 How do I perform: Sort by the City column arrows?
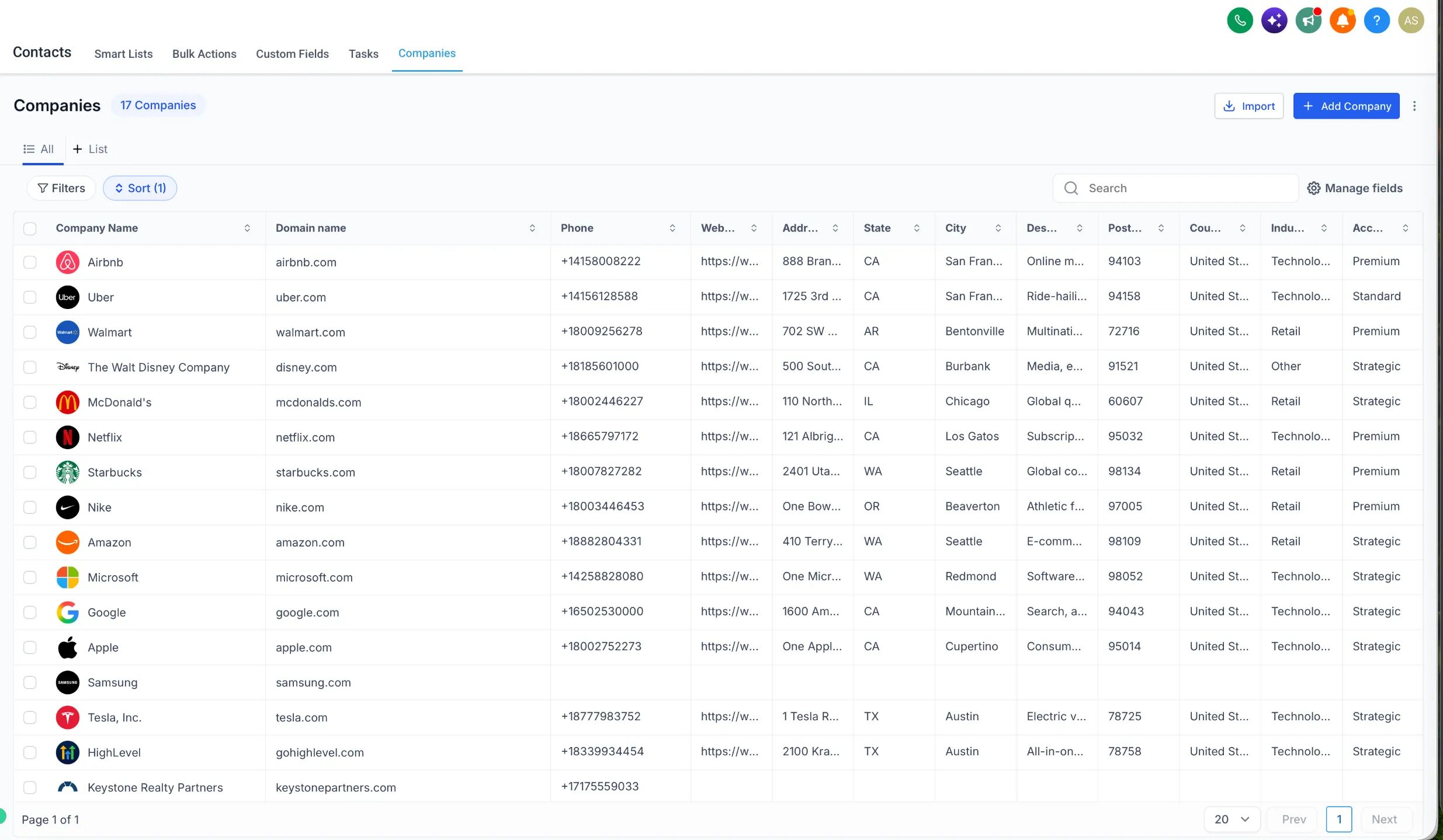click(998, 228)
